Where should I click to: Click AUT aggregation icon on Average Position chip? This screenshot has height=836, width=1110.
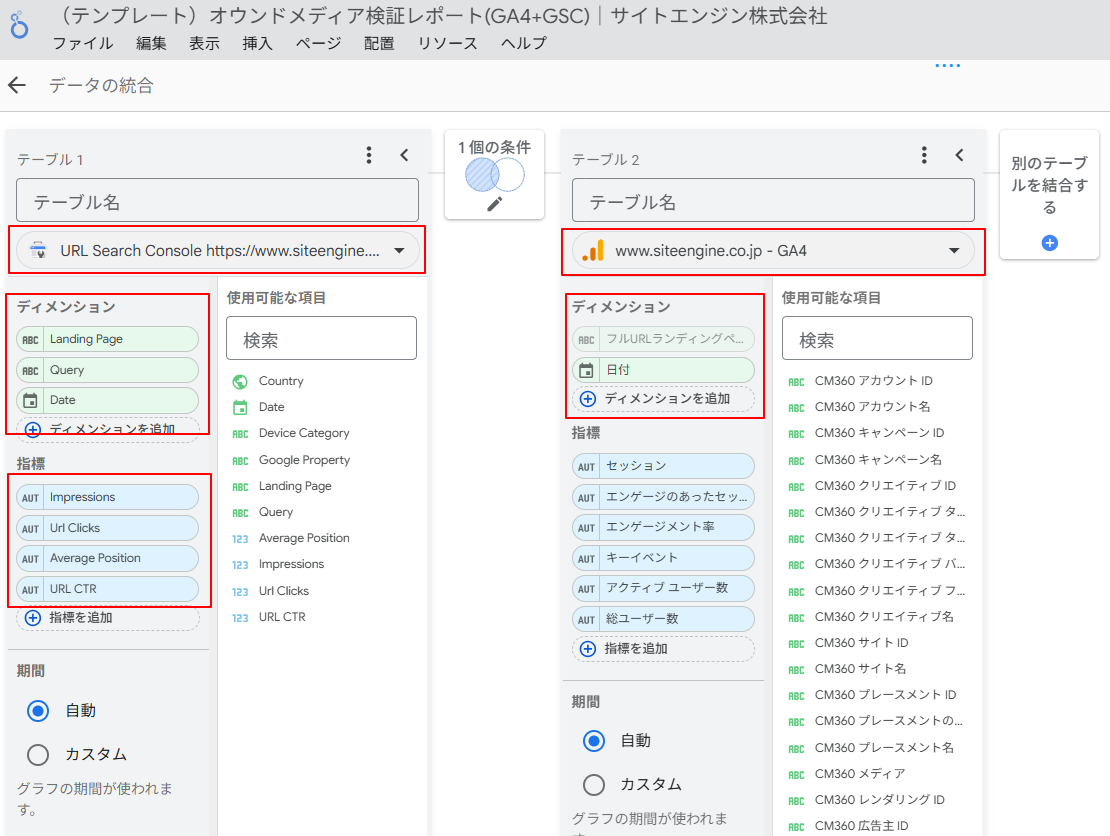[30, 559]
